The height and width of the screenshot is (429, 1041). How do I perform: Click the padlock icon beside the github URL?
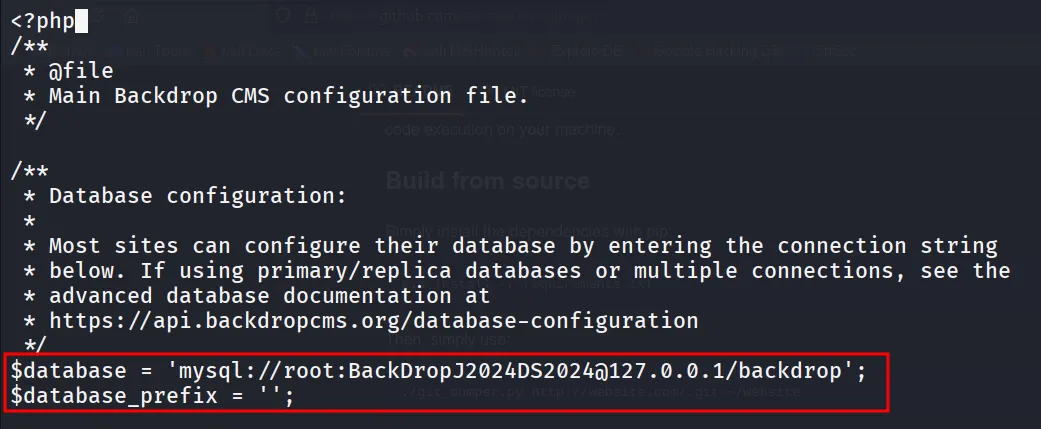point(310,17)
